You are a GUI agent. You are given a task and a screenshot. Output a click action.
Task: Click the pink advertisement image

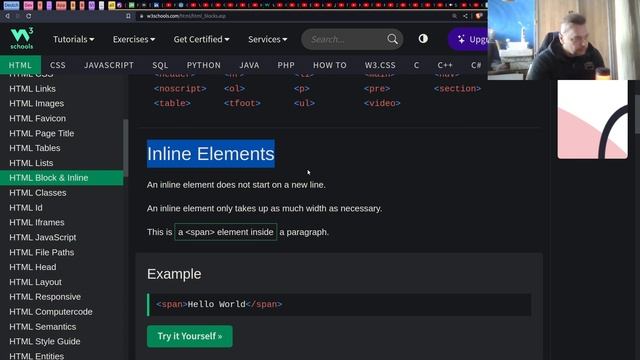pos(592,119)
